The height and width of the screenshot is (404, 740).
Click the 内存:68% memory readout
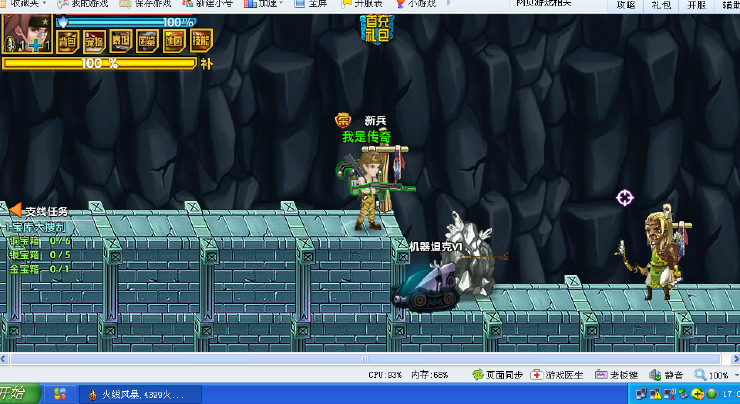(x=429, y=375)
